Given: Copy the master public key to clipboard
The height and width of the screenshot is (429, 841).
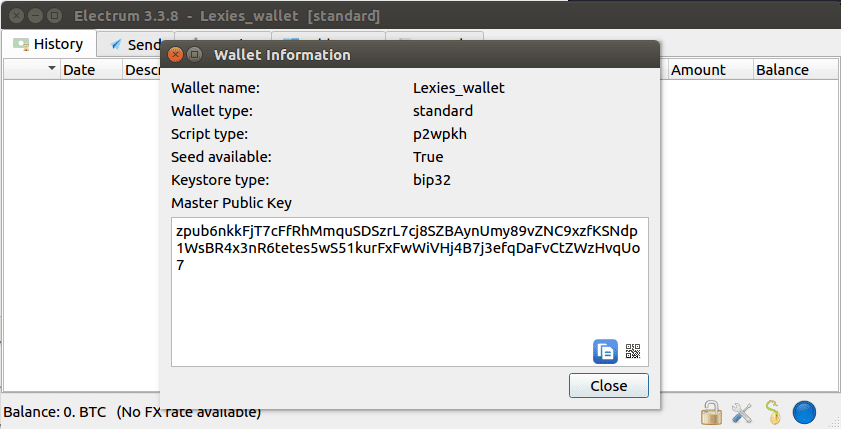Looking at the screenshot, I should pyautogui.click(x=605, y=351).
